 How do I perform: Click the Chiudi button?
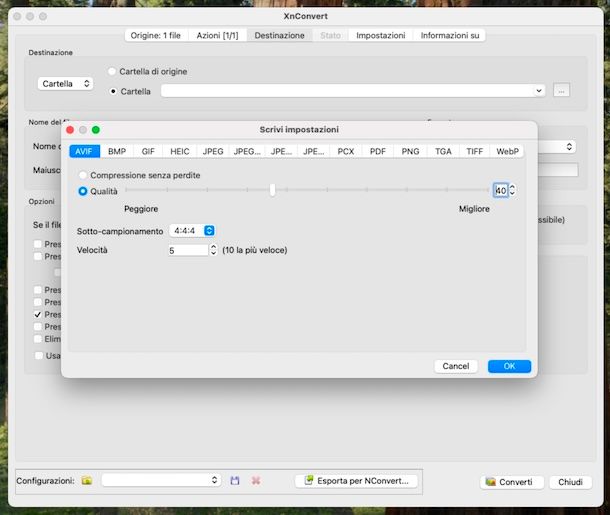click(570, 482)
